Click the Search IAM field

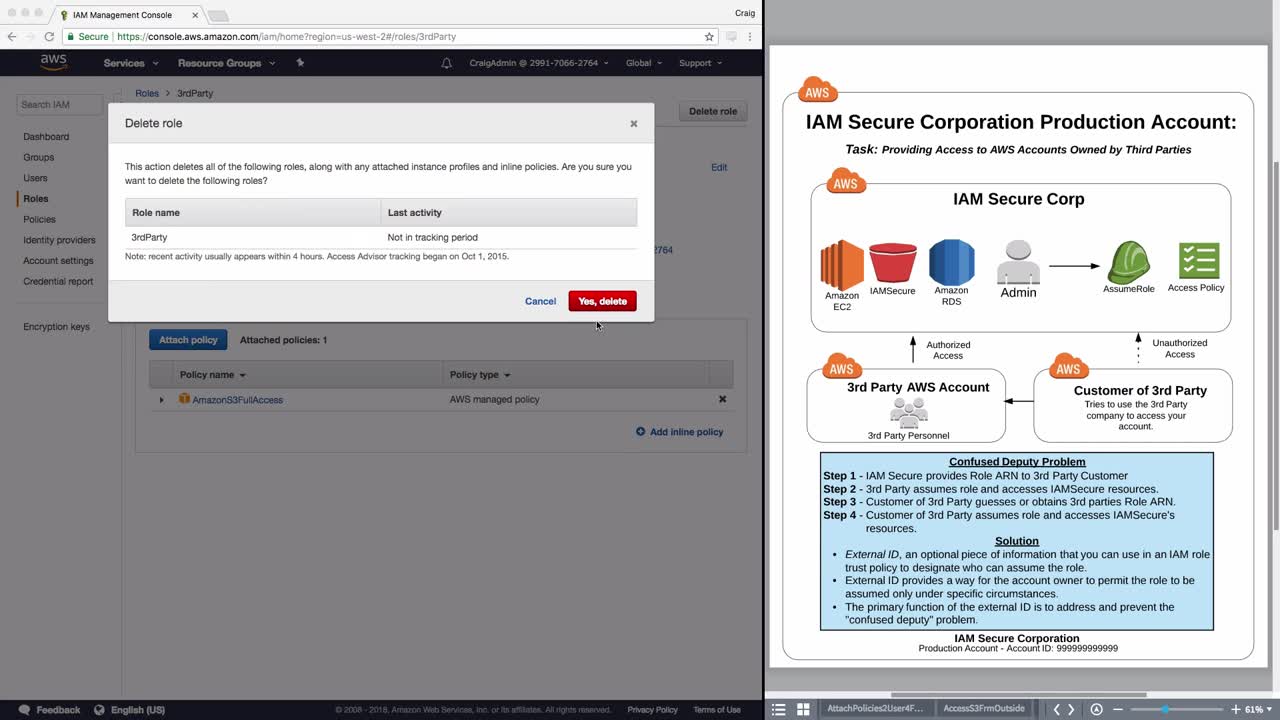point(60,104)
